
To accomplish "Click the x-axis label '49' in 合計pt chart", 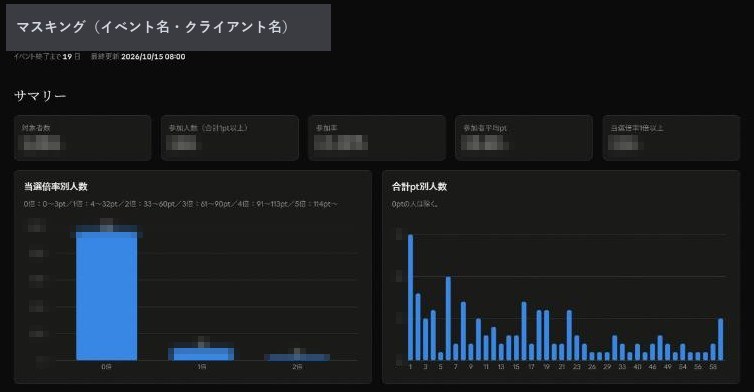I will [x=667, y=367].
